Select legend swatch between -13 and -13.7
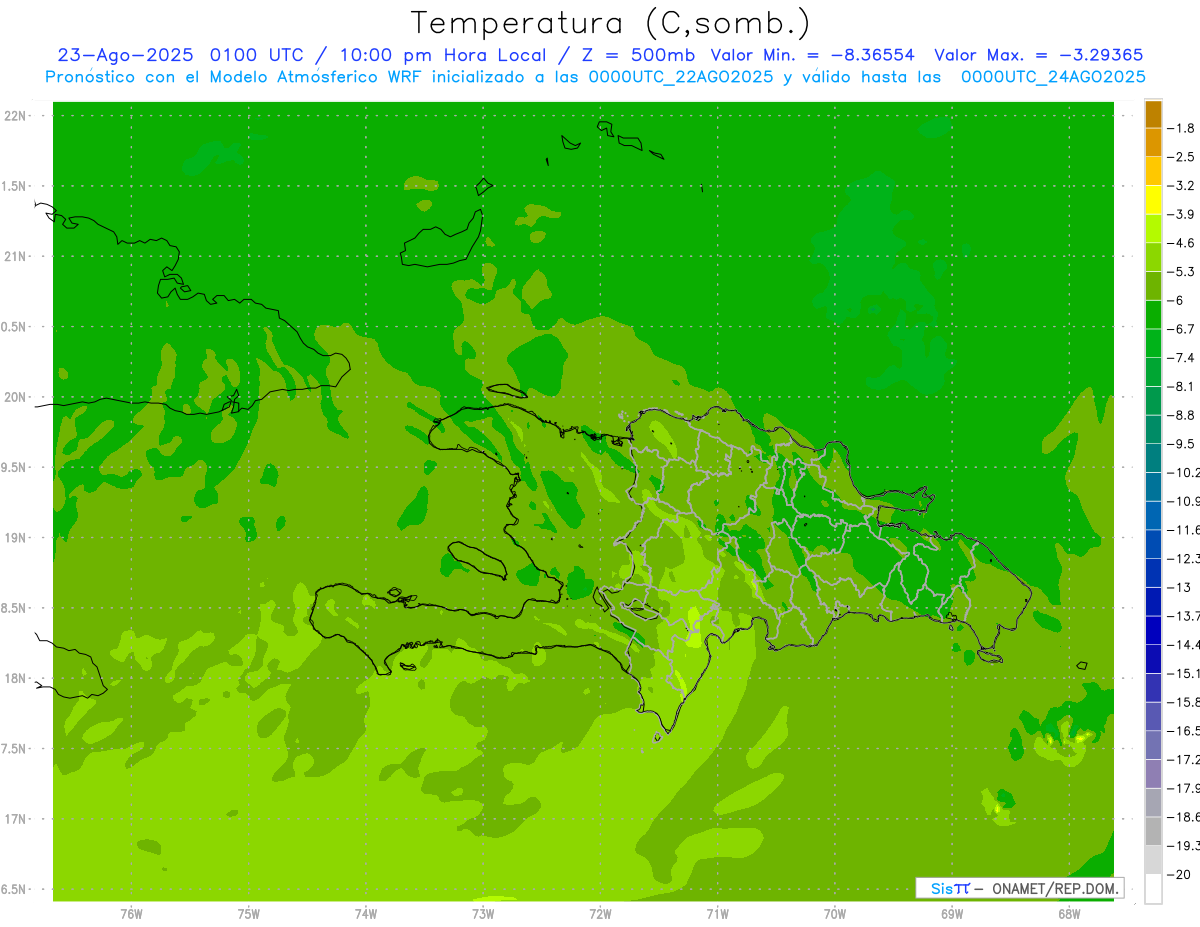The height and width of the screenshot is (927, 1200). click(x=1153, y=601)
